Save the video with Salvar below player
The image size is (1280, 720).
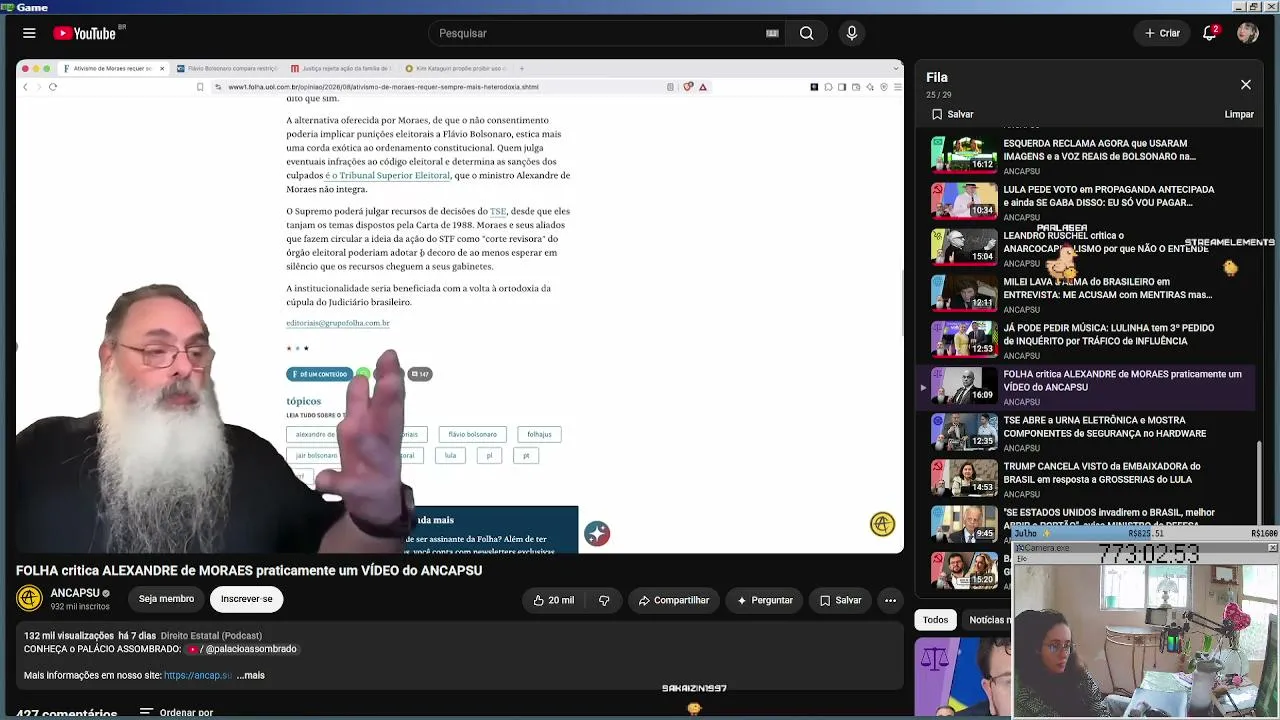[x=840, y=600]
